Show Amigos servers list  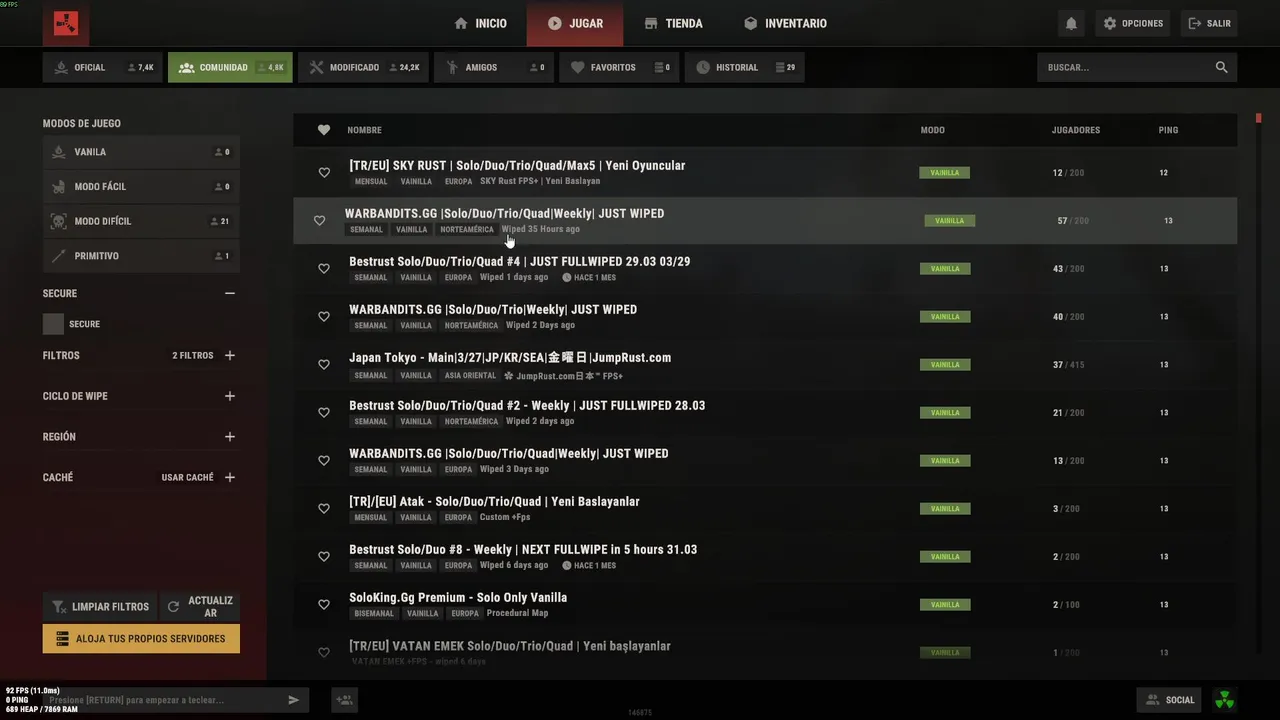point(494,67)
